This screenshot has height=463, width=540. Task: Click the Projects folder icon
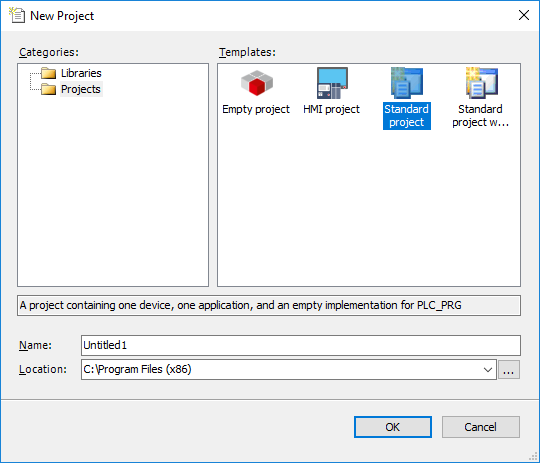point(48,89)
